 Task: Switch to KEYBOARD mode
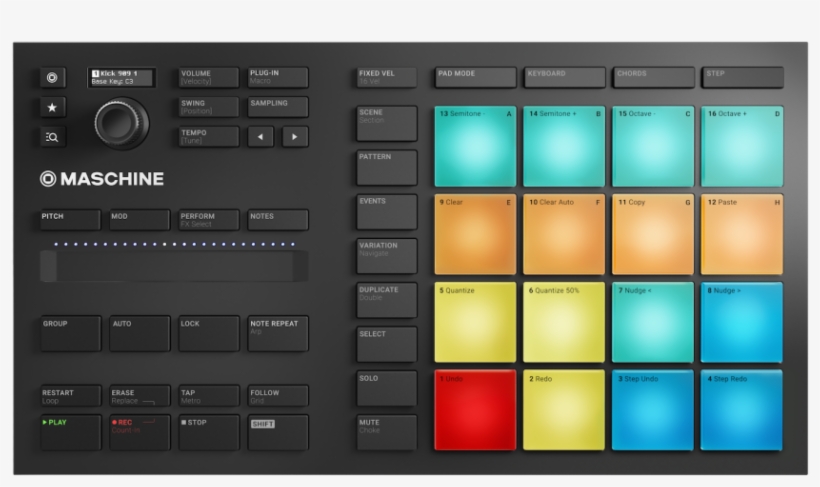(564, 77)
